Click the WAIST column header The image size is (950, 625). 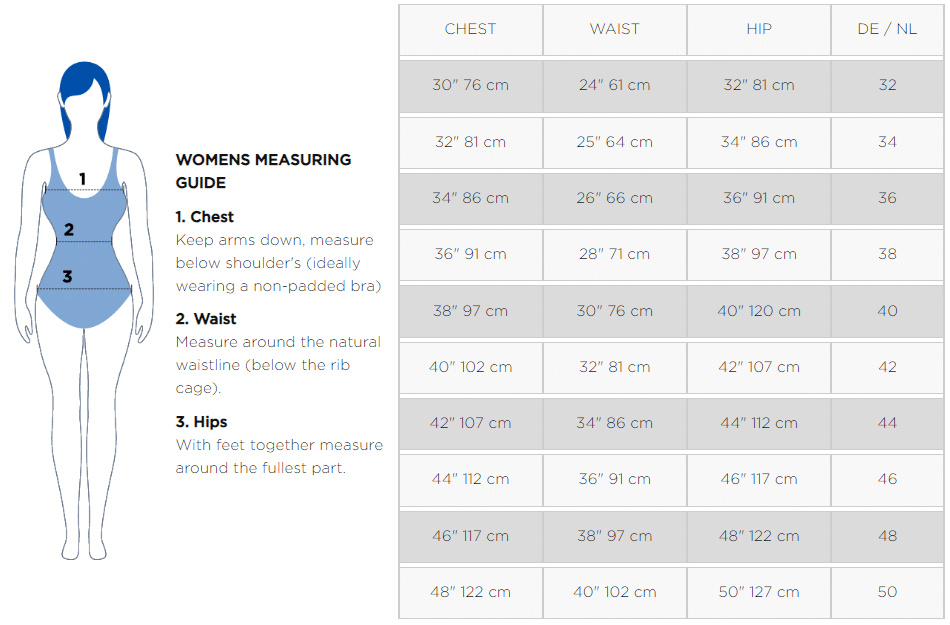(614, 29)
